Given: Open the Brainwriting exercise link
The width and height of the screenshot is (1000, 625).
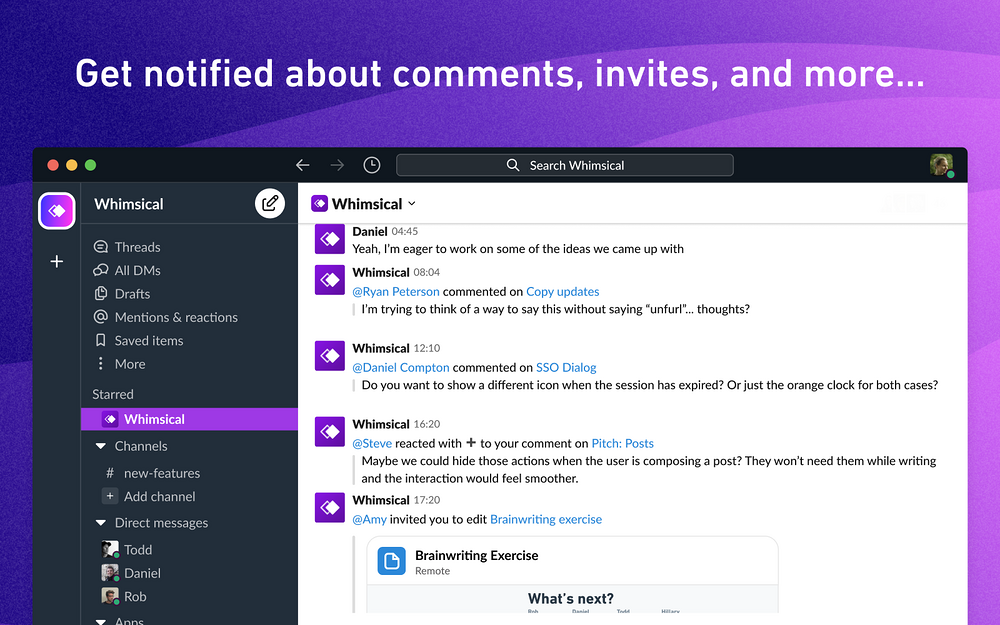Looking at the screenshot, I should pyautogui.click(x=546, y=519).
